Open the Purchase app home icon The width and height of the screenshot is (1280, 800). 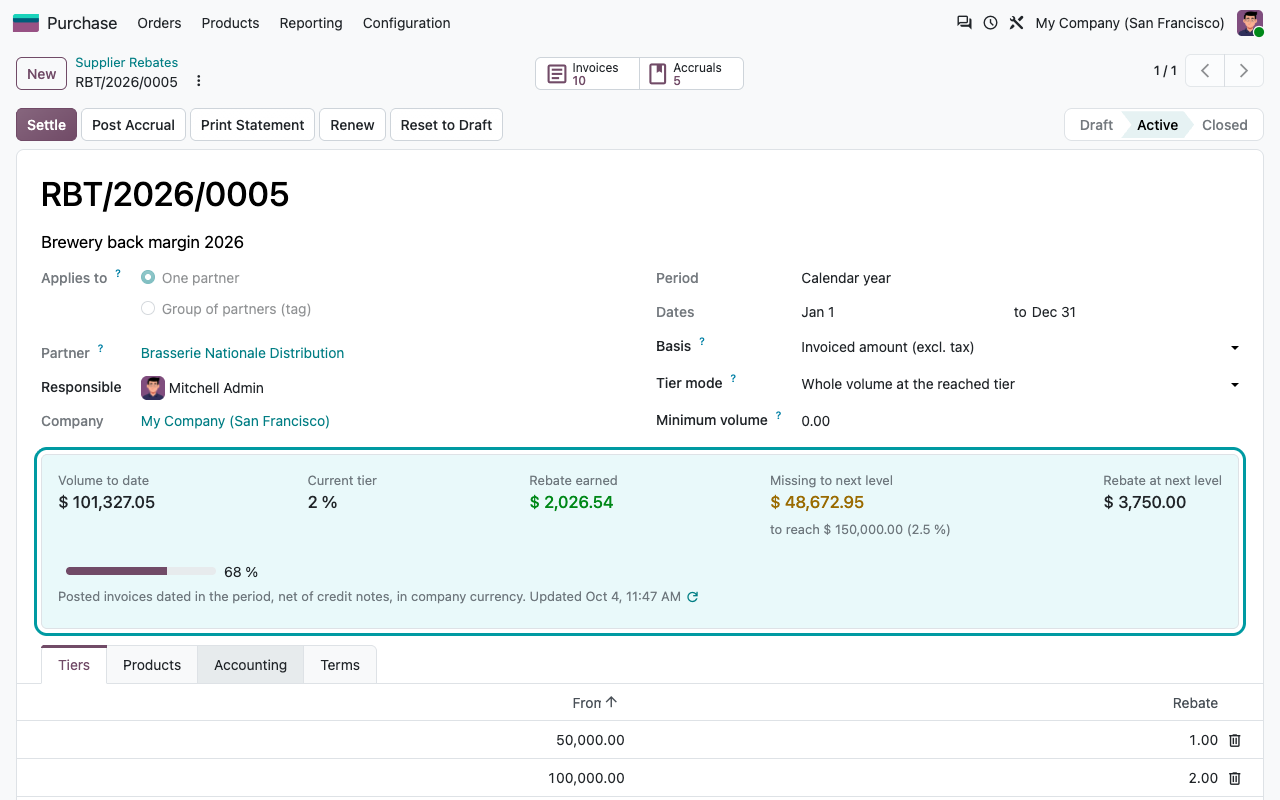click(26, 23)
